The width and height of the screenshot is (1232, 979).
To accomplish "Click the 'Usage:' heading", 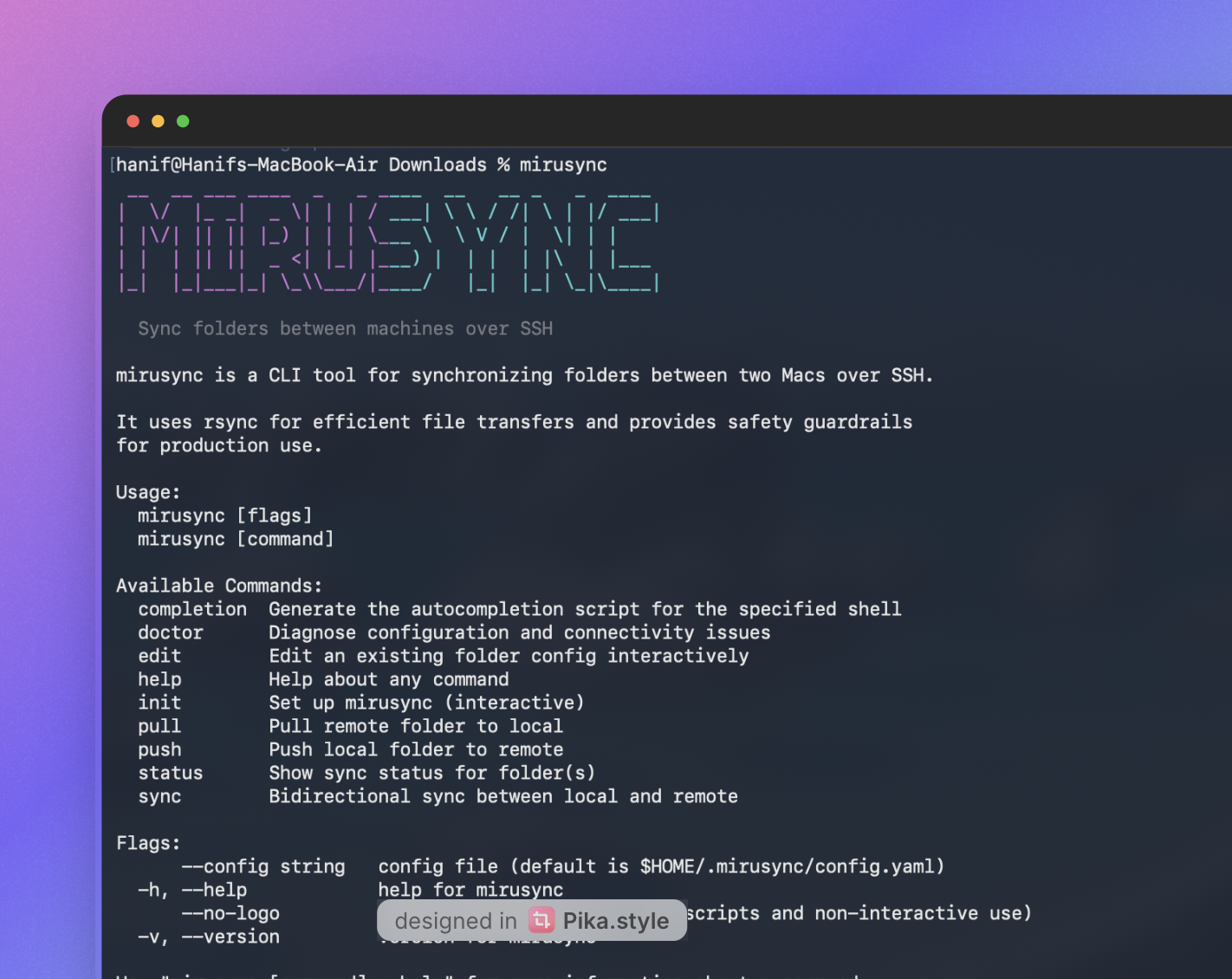I will tap(148, 492).
